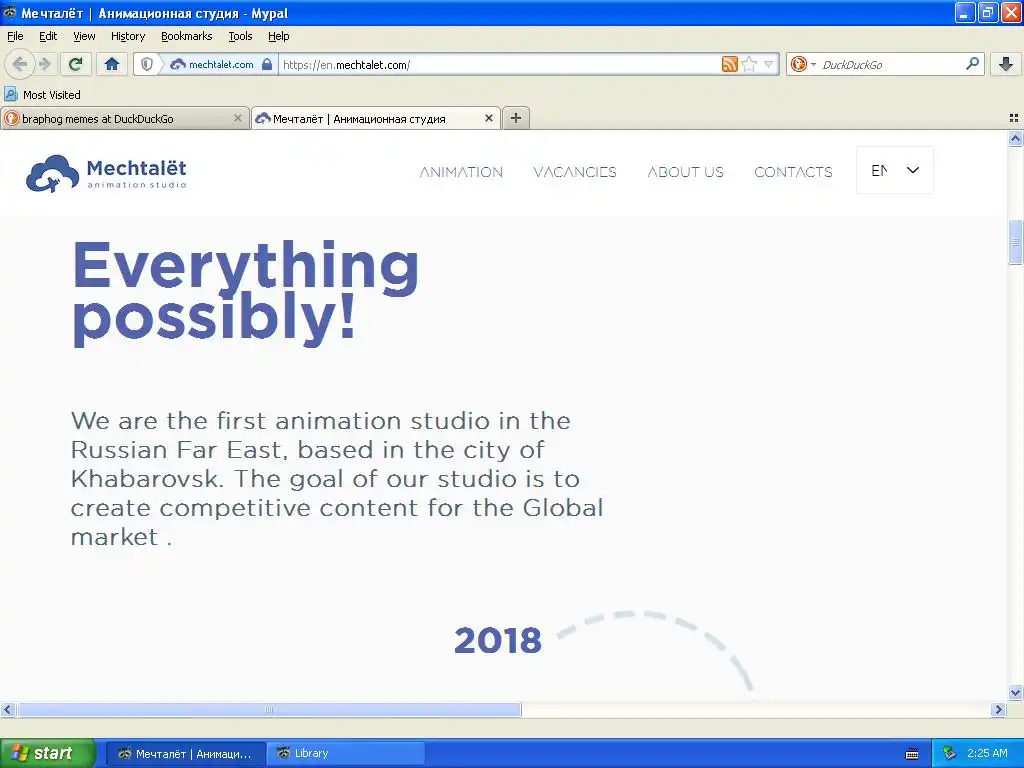1024x768 pixels.
Task: Subscribe via the RSS feed icon
Action: [729, 64]
